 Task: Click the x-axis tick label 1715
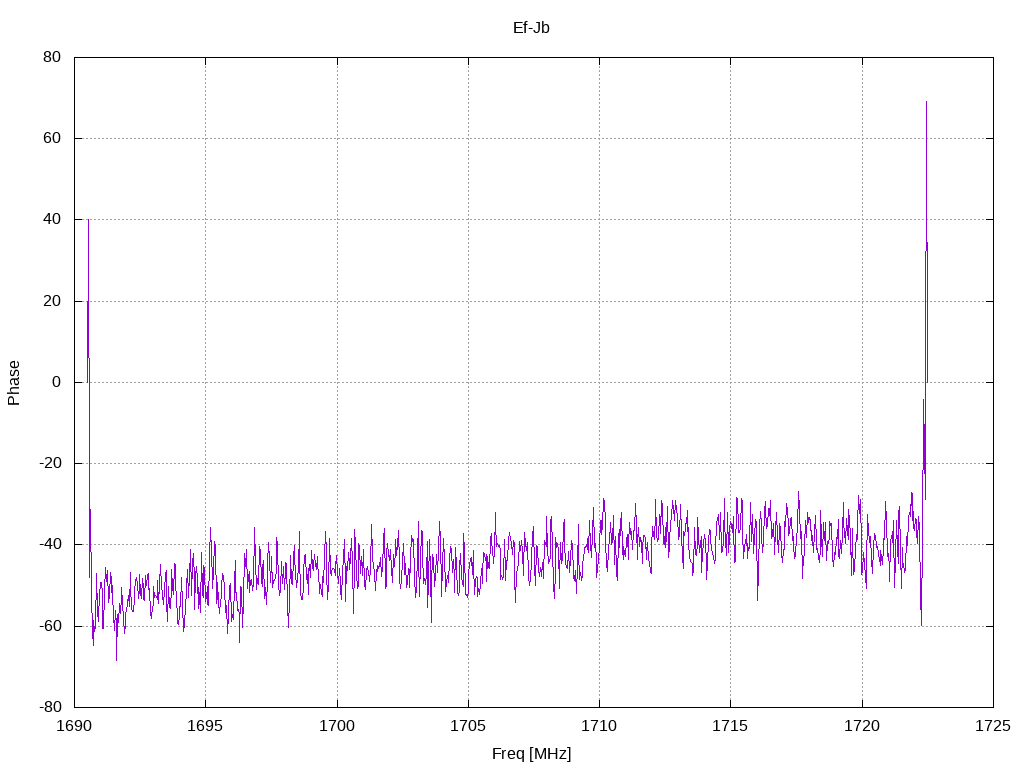point(730,726)
